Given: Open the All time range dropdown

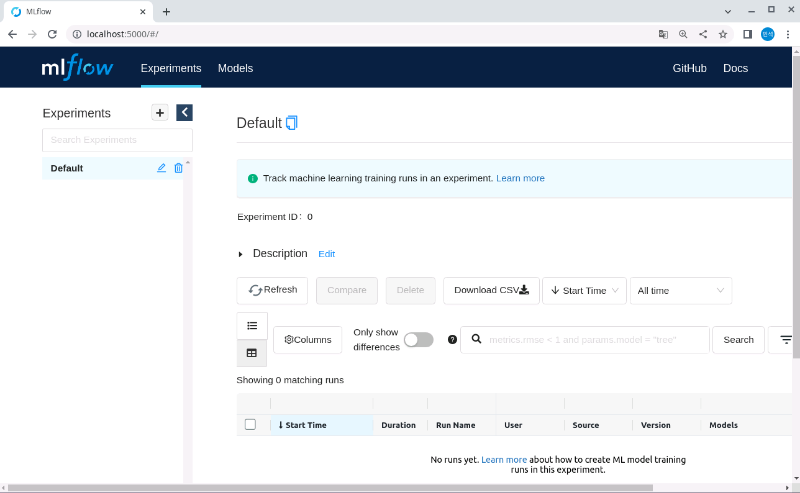Looking at the screenshot, I should (x=681, y=291).
